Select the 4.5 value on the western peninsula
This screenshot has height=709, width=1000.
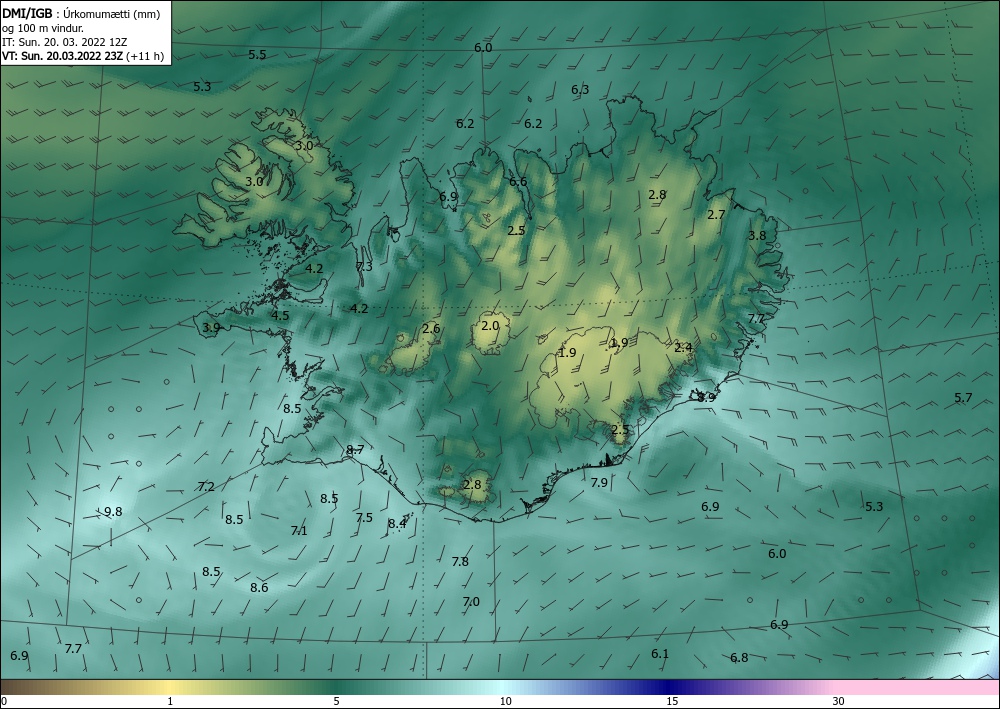click(x=280, y=316)
